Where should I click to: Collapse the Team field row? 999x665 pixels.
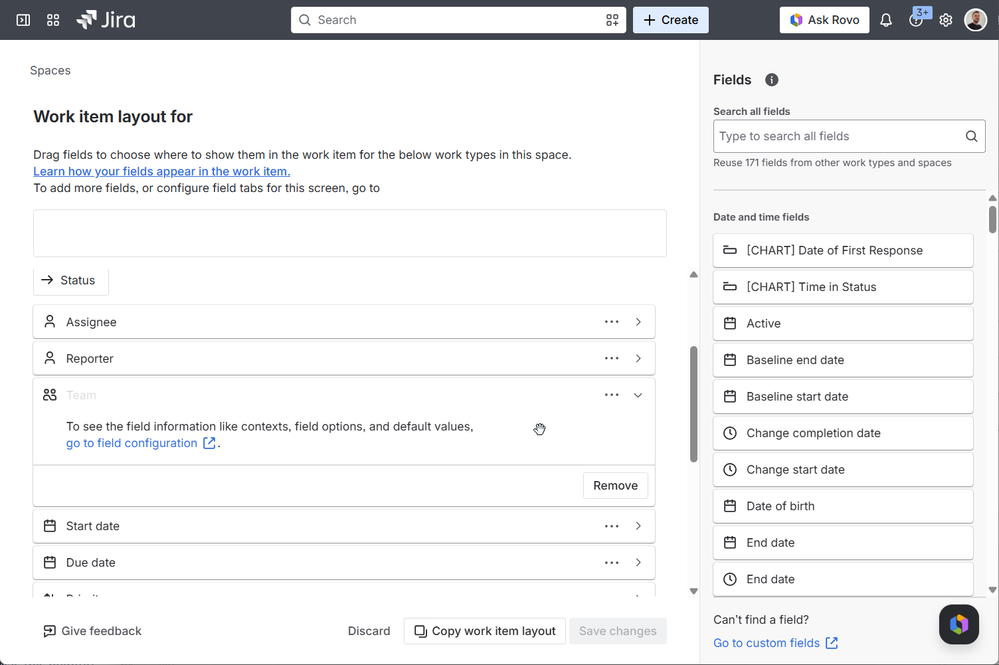638,395
